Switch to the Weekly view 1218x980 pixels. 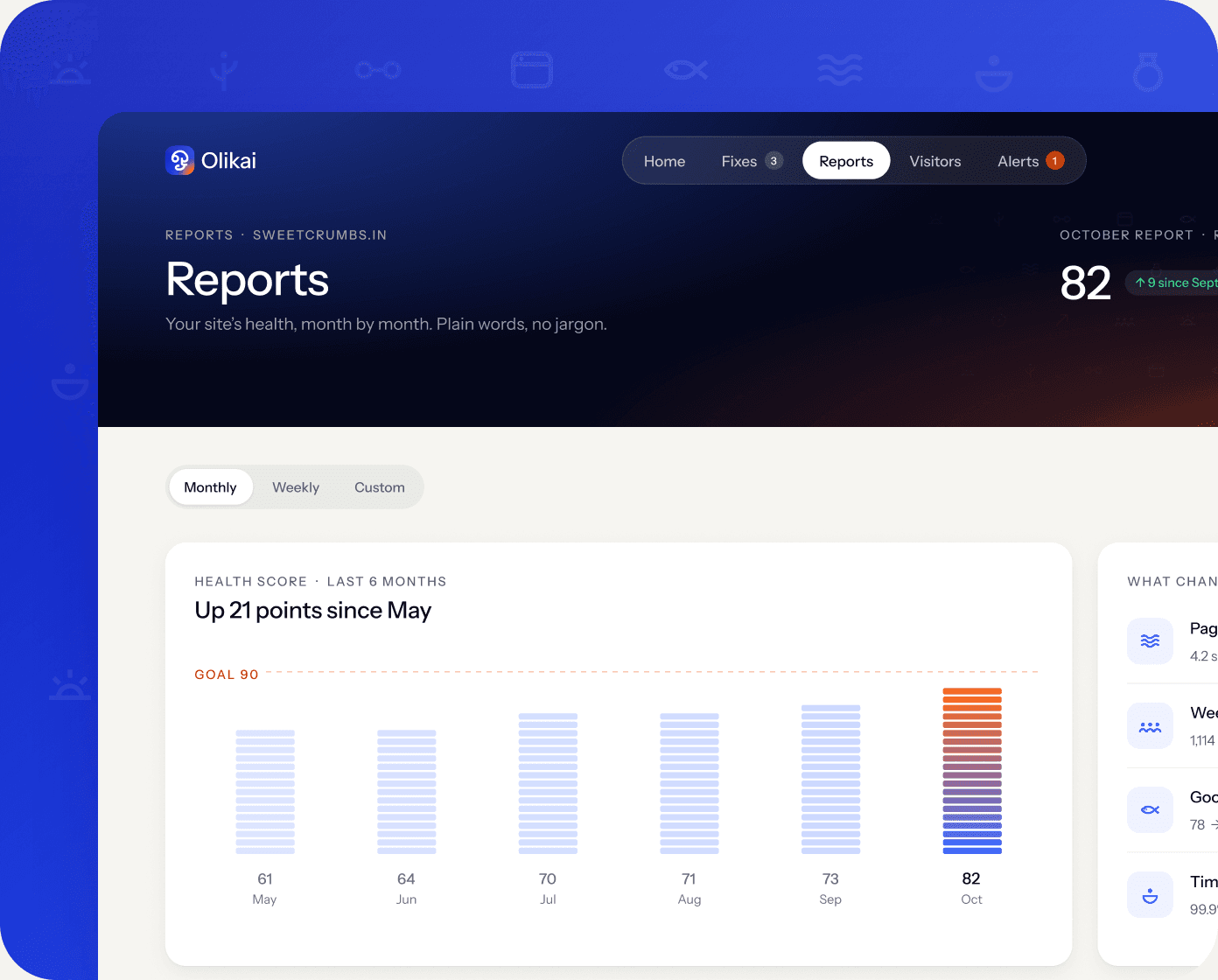(x=296, y=487)
